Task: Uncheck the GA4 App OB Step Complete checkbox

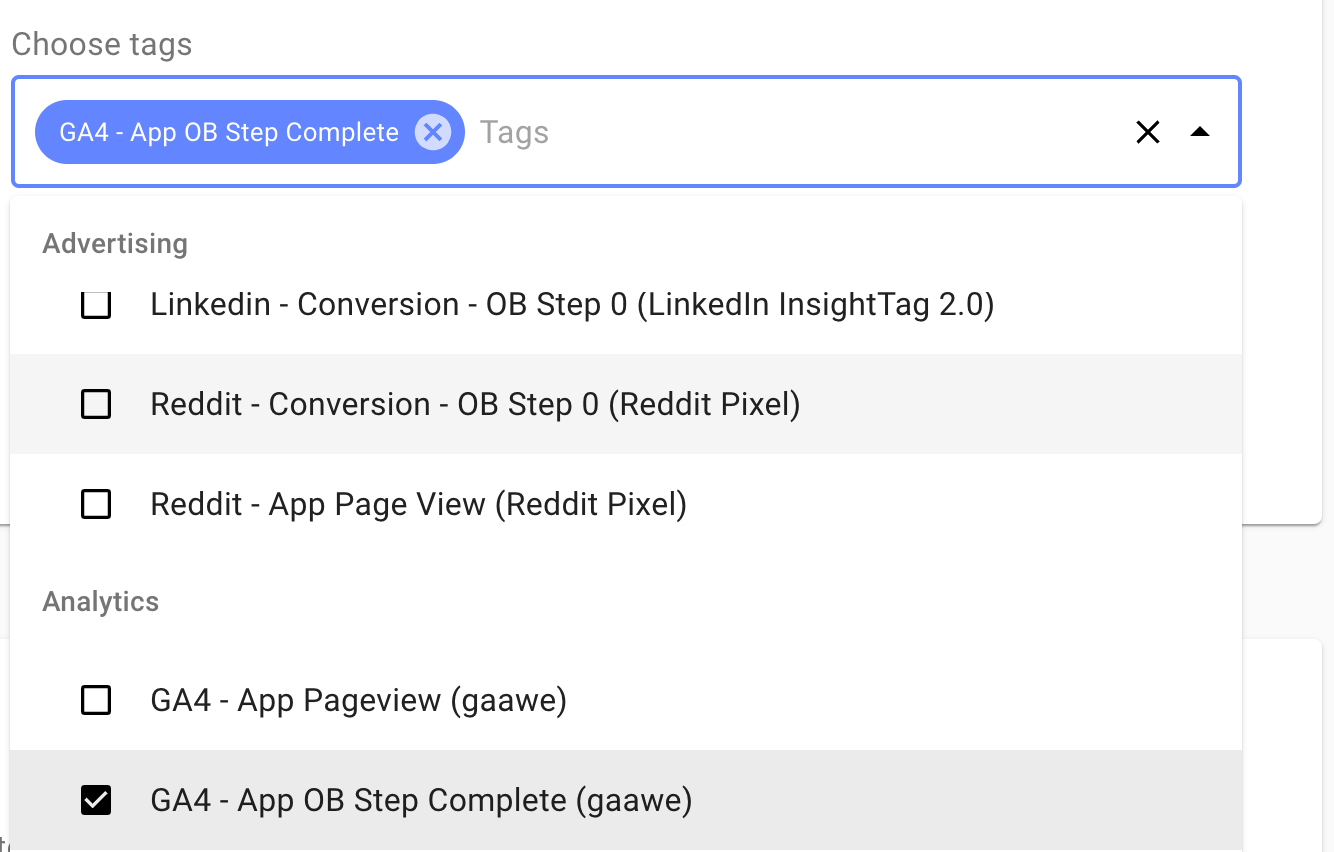Action: (x=96, y=800)
